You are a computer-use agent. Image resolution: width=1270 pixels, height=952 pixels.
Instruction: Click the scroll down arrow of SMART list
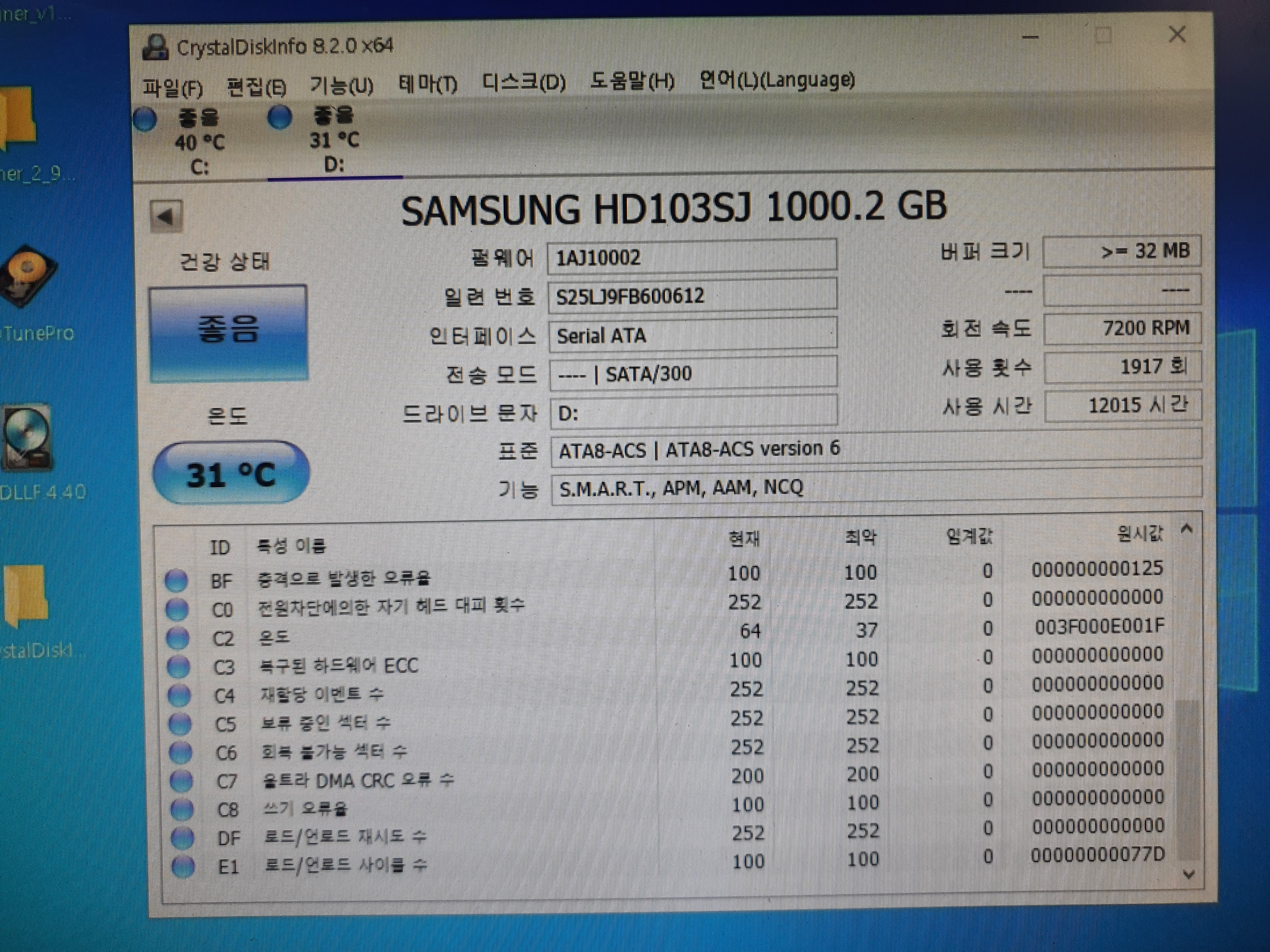pyautogui.click(x=1189, y=875)
